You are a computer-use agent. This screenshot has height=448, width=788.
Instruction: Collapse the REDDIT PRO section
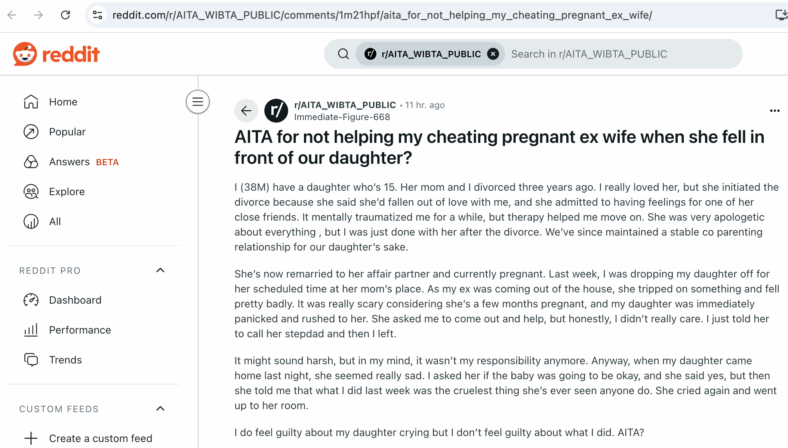[160, 271]
